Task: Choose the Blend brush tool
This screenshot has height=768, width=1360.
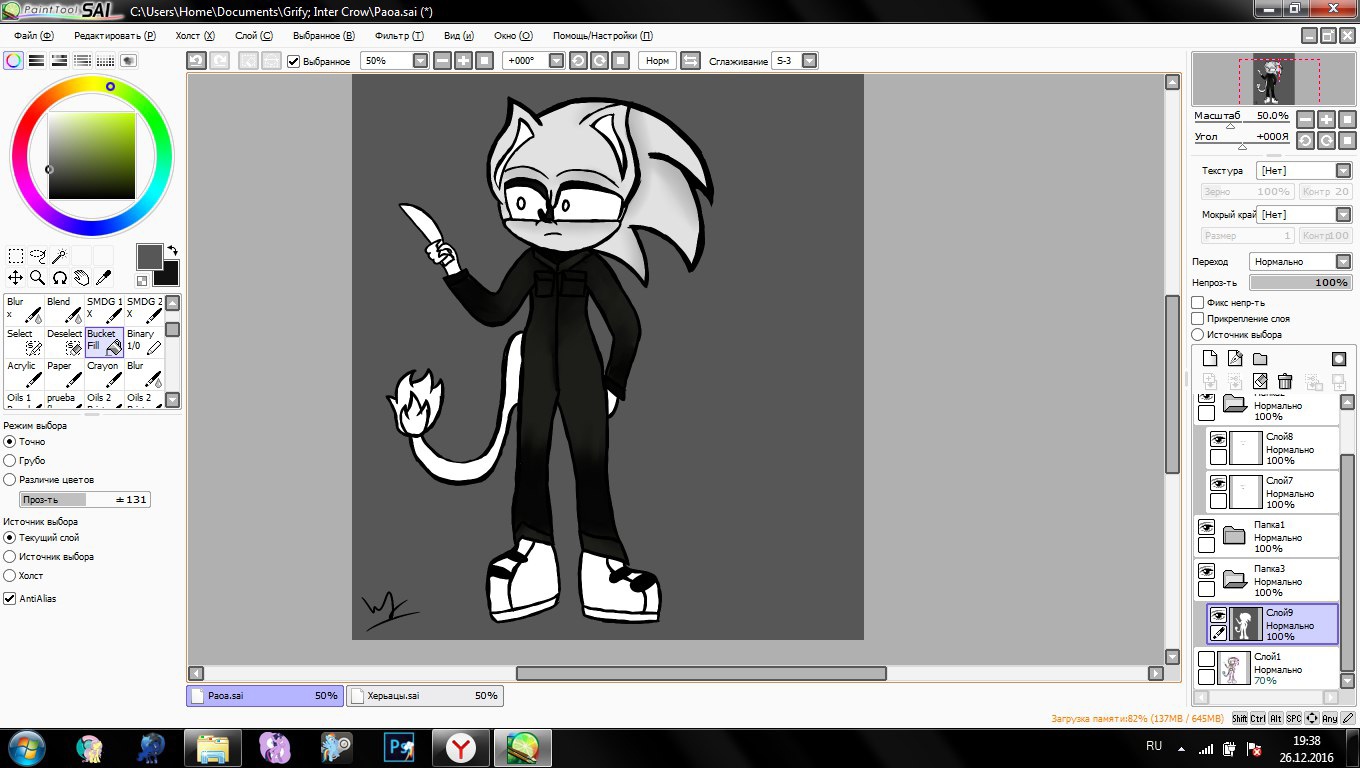Action: point(64,310)
